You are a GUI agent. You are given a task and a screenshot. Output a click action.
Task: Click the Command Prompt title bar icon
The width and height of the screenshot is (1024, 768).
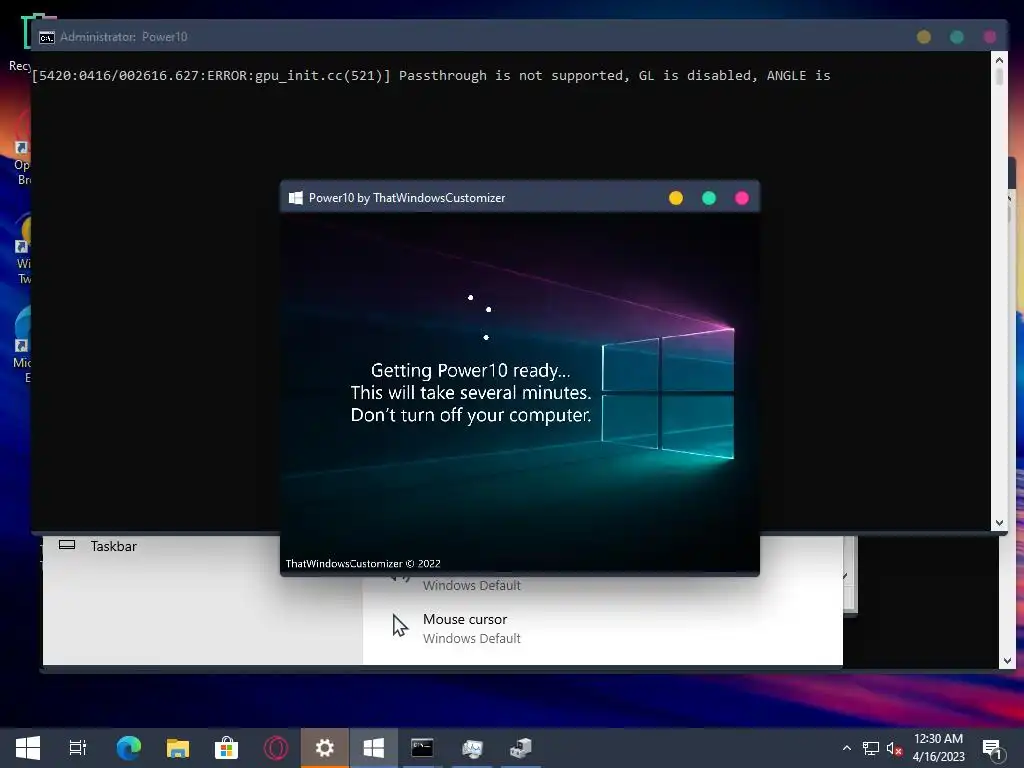(47, 37)
